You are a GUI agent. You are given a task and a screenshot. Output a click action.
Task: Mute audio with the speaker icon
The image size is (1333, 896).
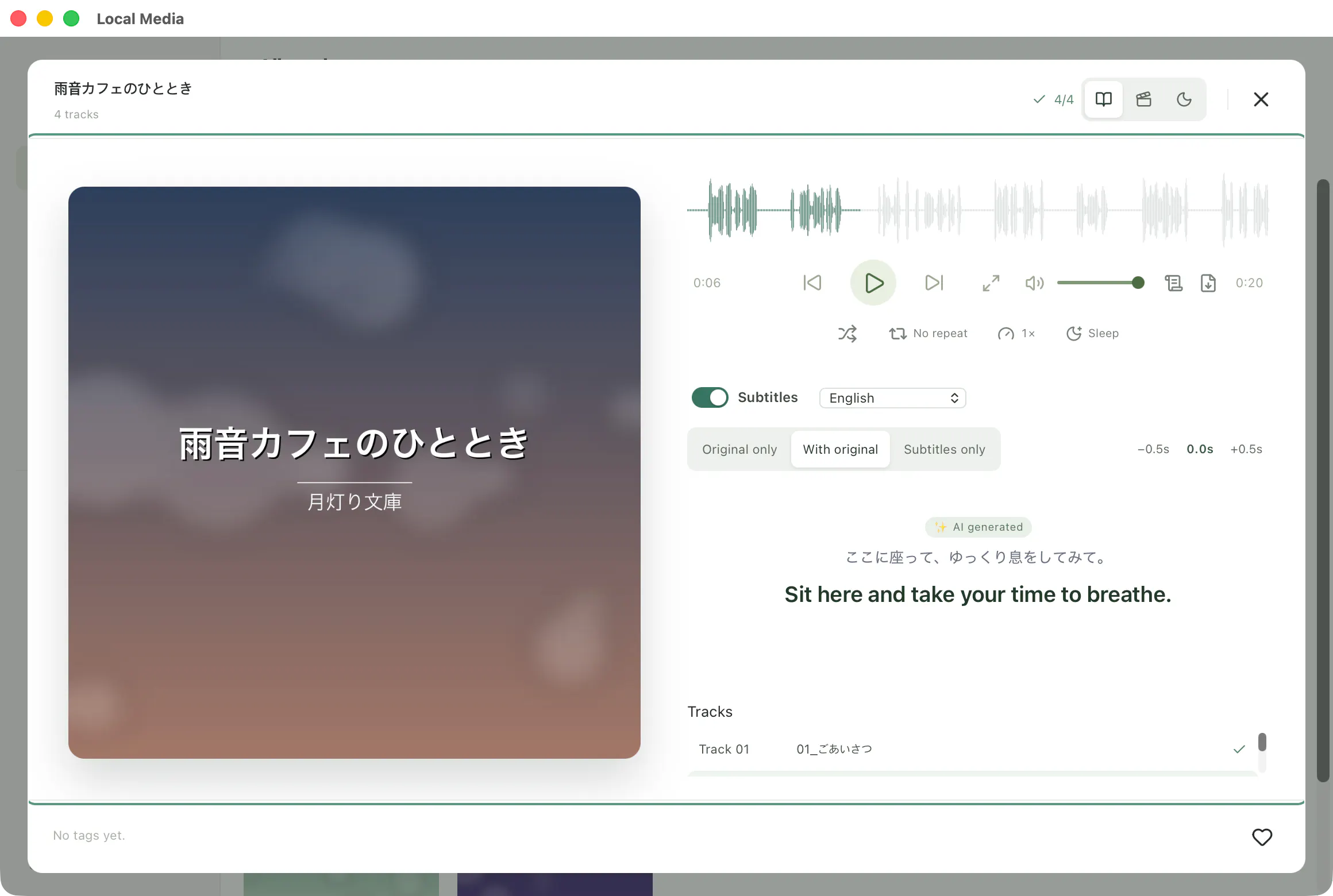[1034, 283]
